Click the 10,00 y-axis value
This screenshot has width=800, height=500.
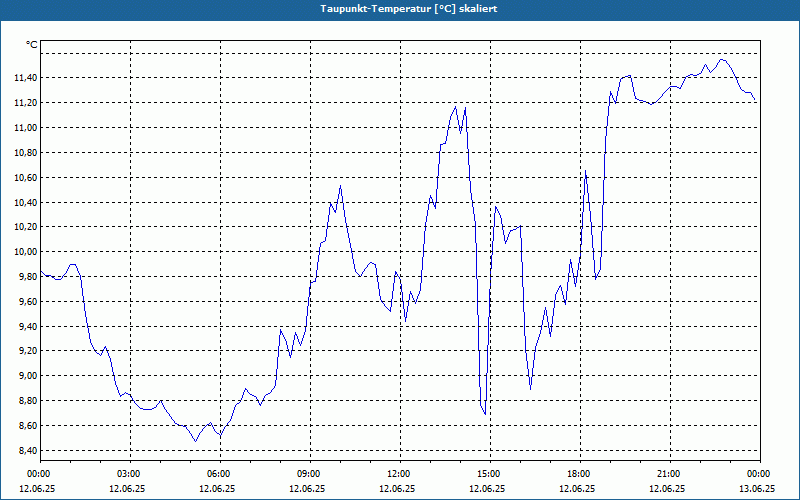pos(26,252)
